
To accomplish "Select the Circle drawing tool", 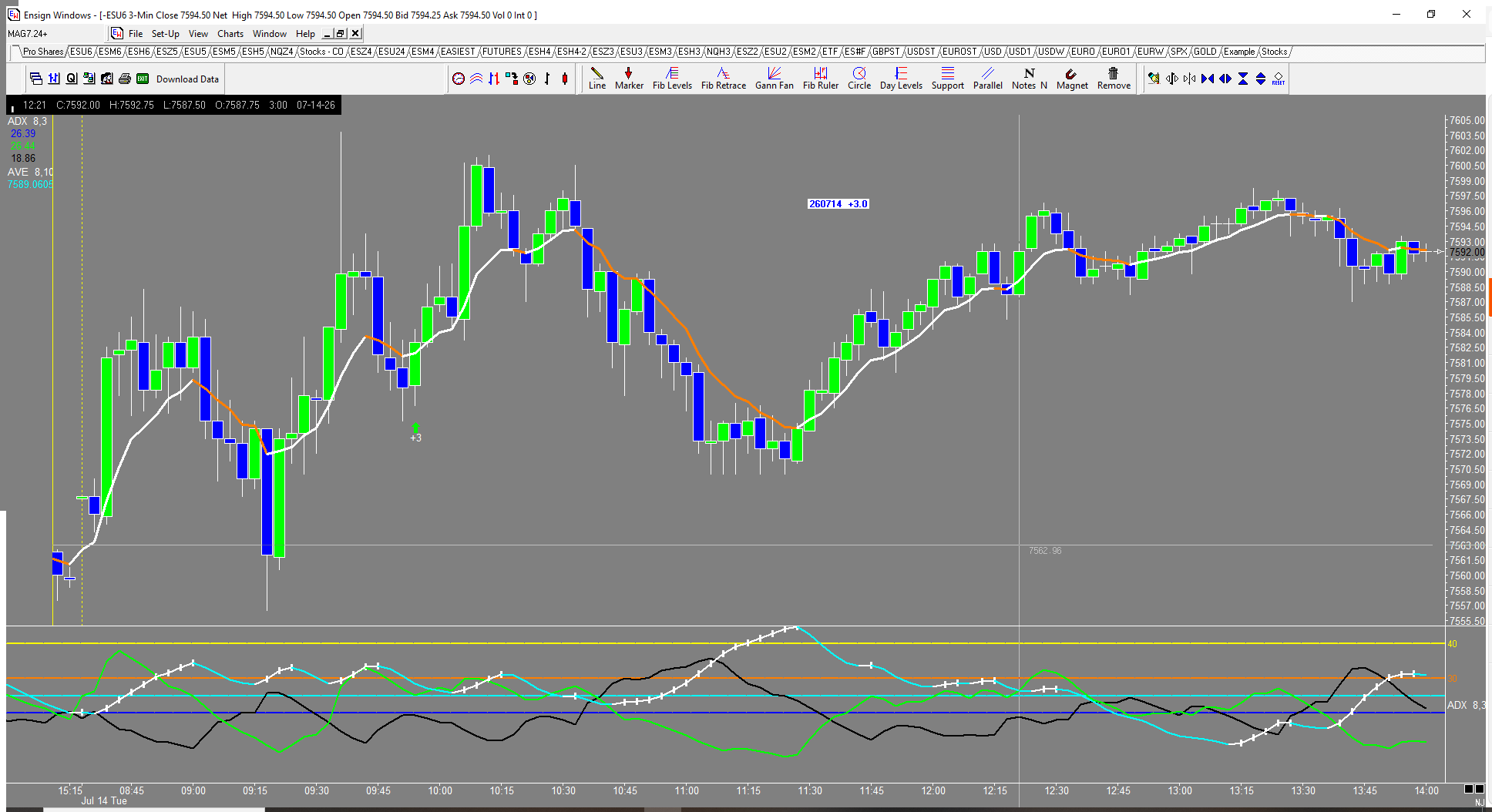I will click(859, 79).
